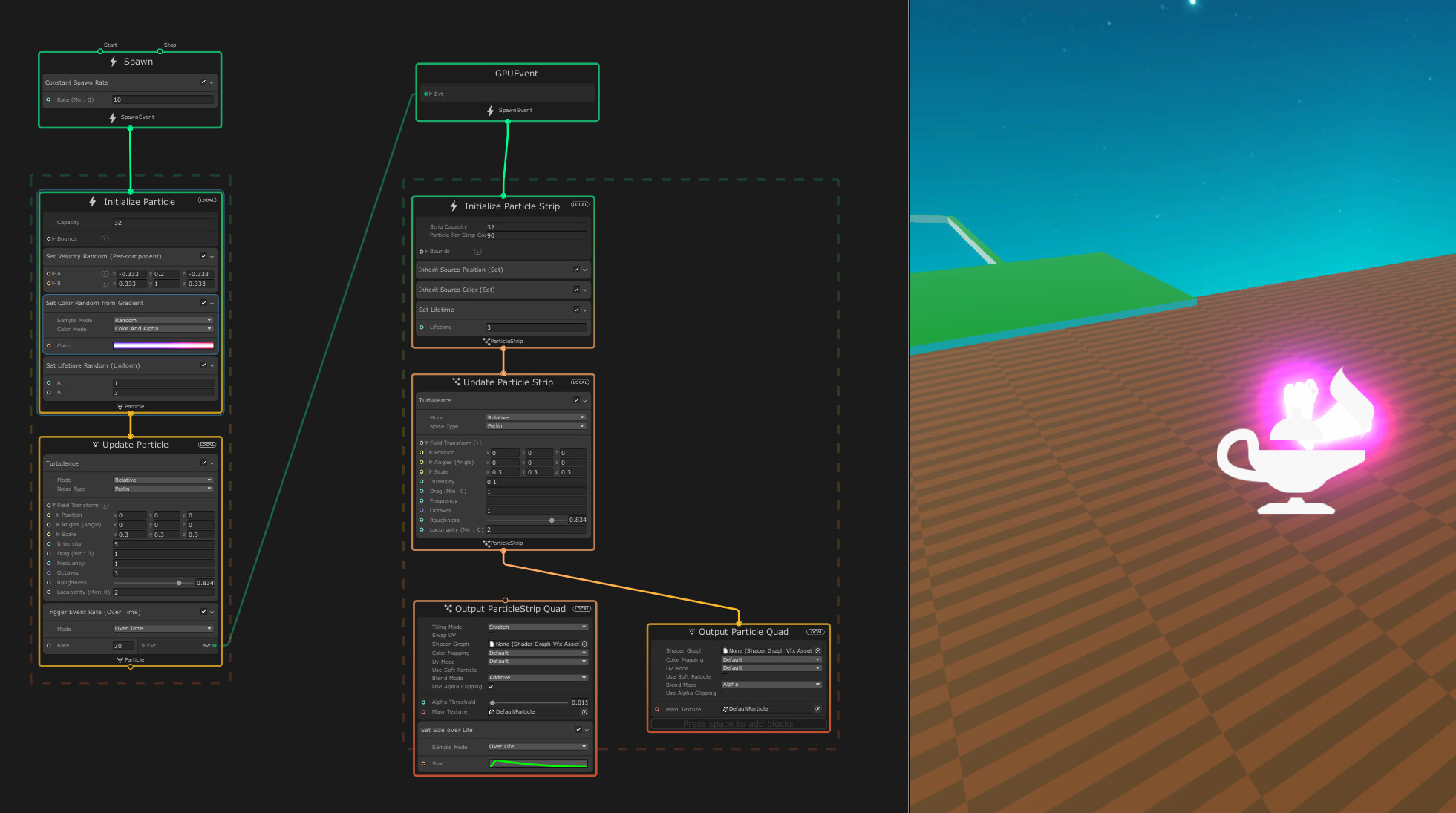
Task: Disable Use Alpha Clipping in Output ParticleStrip Quad
Action: tap(492, 687)
